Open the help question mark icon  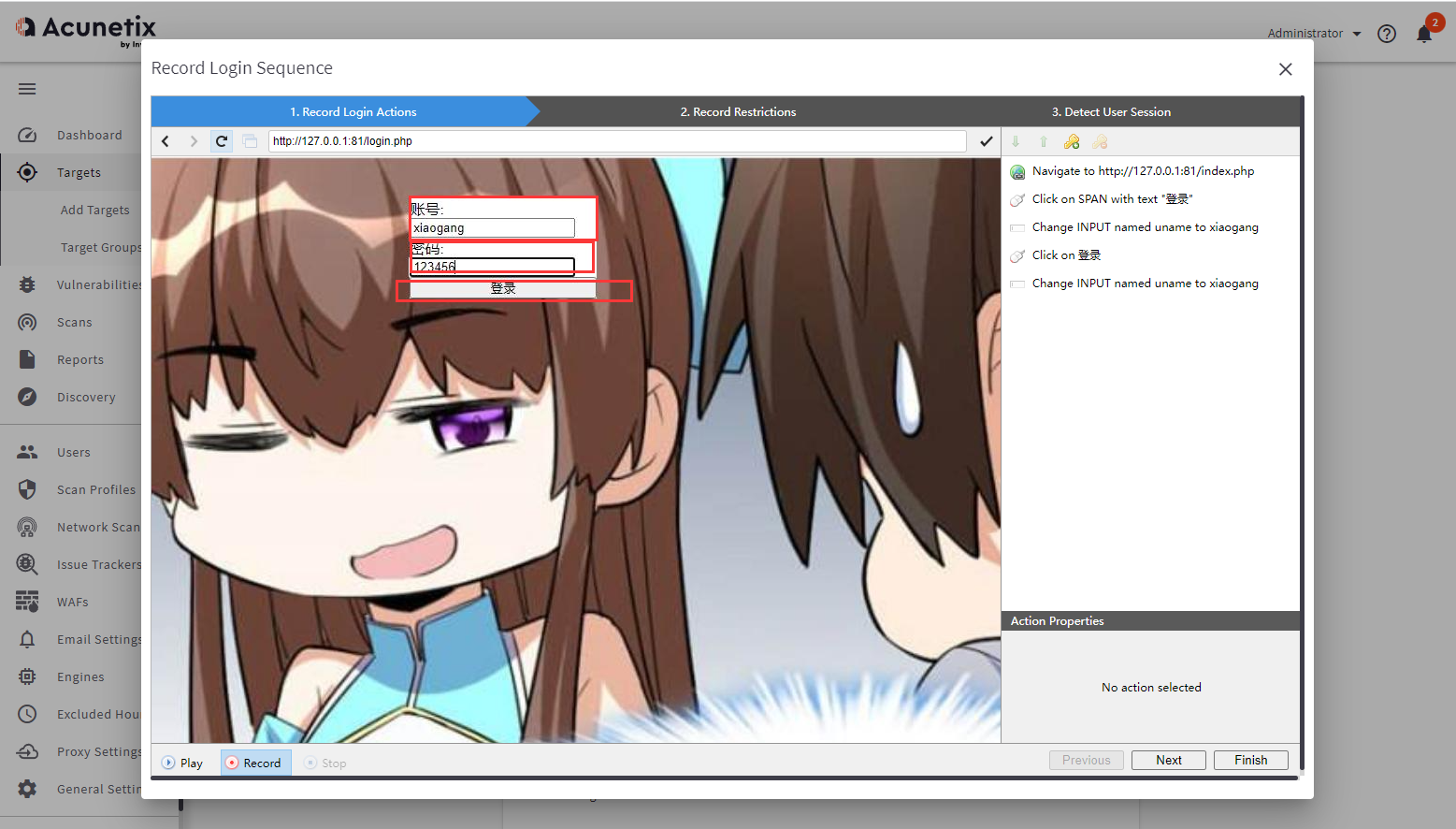tap(1387, 34)
